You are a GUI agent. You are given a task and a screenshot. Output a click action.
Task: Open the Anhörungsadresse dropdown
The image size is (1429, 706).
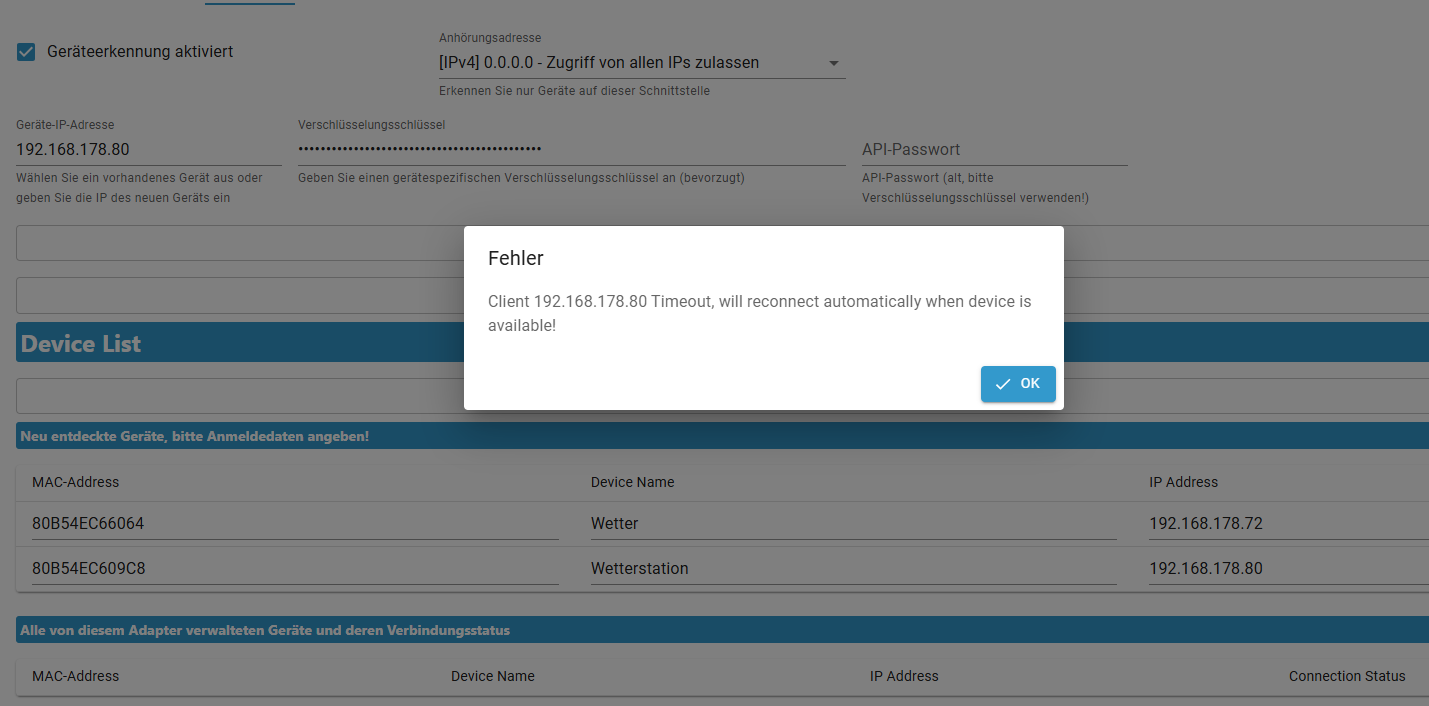pos(641,63)
